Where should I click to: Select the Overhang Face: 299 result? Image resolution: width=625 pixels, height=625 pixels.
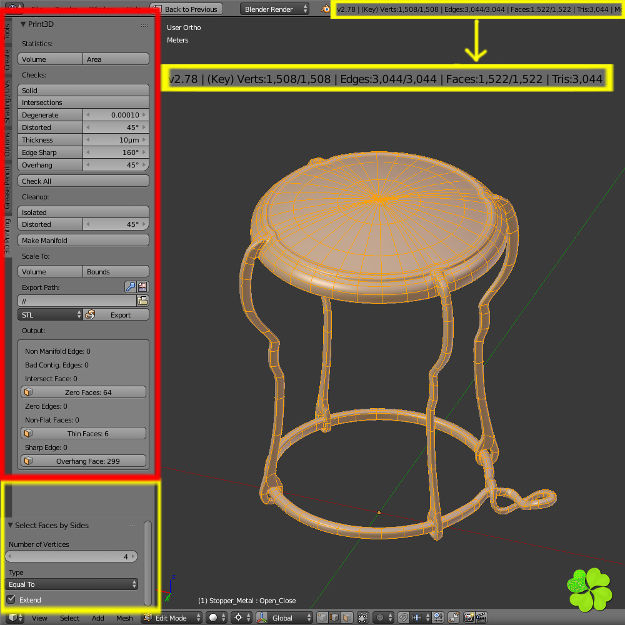click(x=83, y=461)
